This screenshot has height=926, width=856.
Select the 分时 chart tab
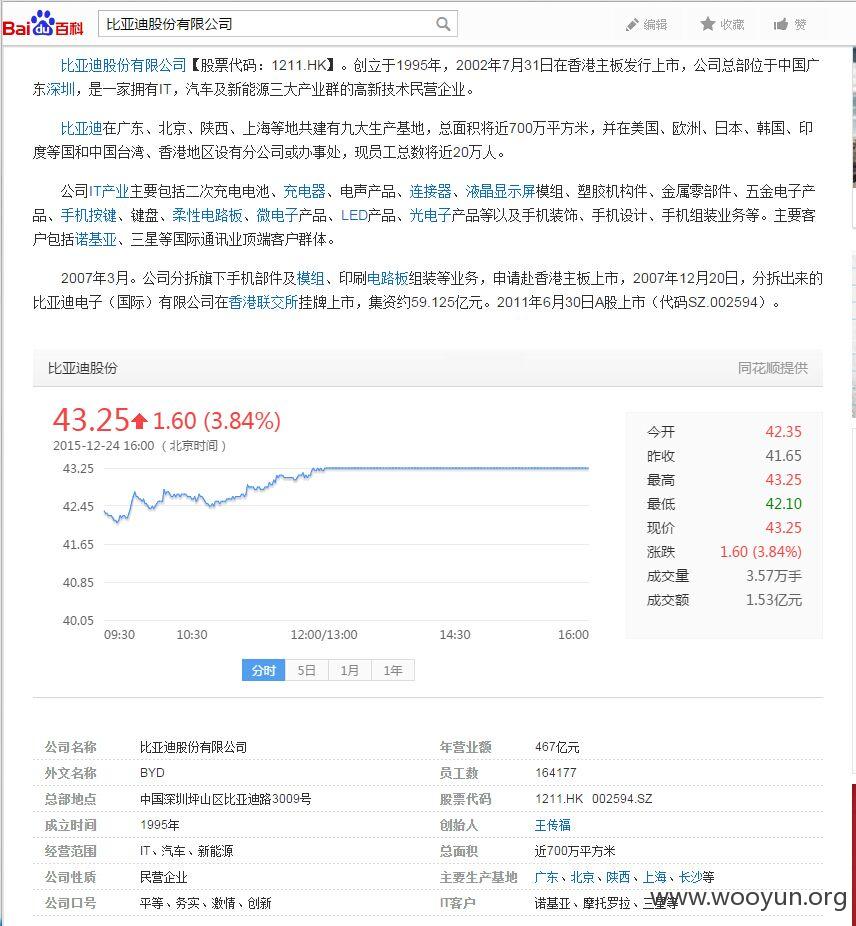[263, 670]
